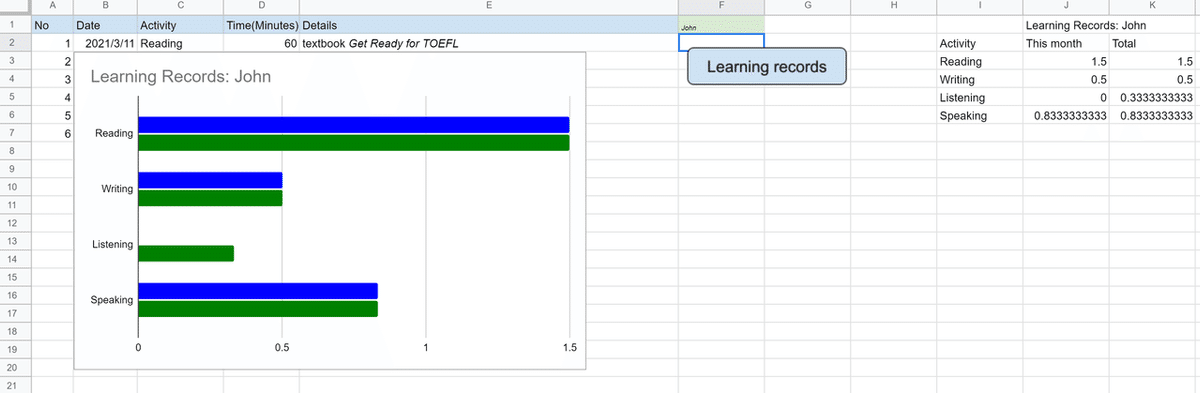
Task: Click the 'Writing' cell in column I
Action: point(980,79)
